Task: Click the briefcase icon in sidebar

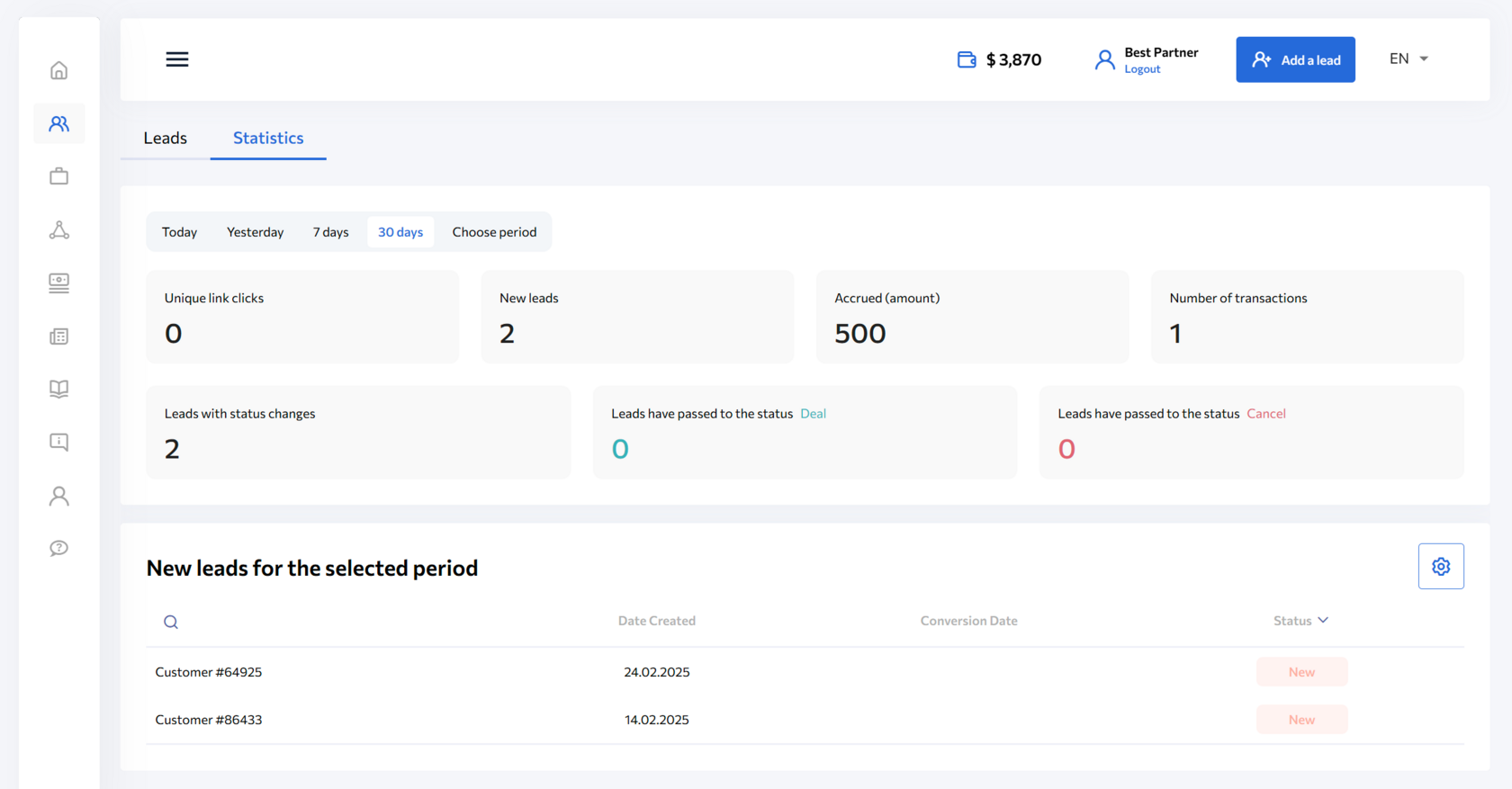Action: (x=58, y=176)
